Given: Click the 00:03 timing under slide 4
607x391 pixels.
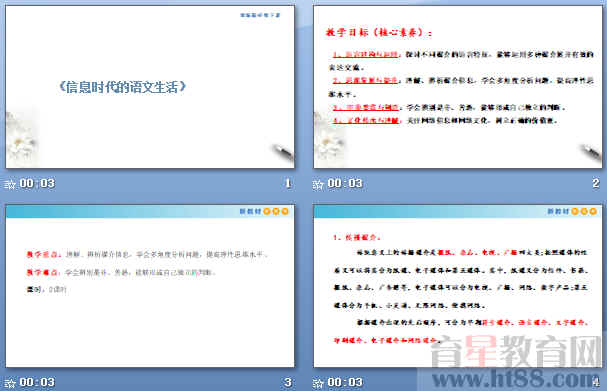Looking at the screenshot, I should 345,382.
